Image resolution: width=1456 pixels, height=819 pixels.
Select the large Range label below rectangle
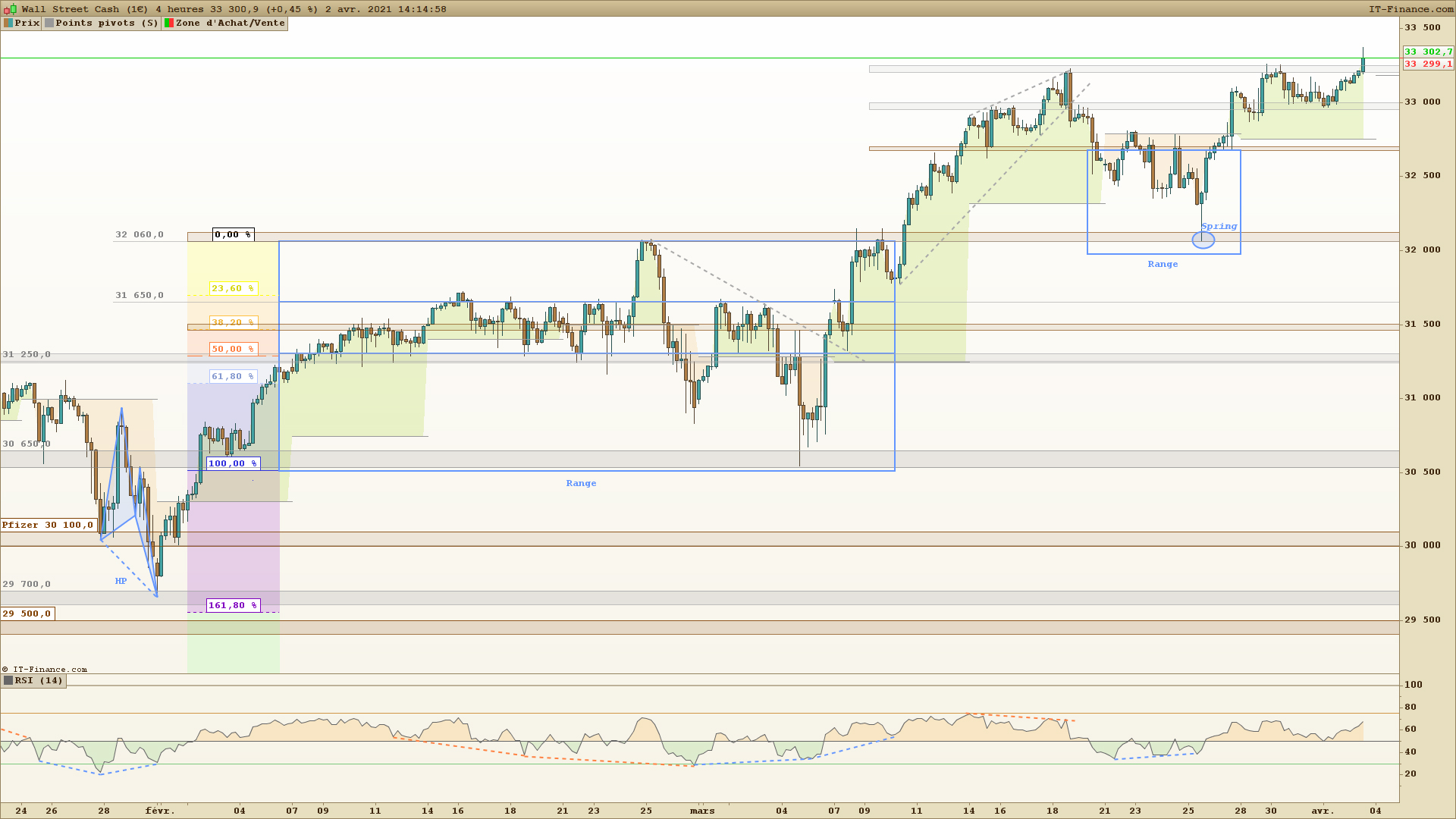click(x=581, y=483)
